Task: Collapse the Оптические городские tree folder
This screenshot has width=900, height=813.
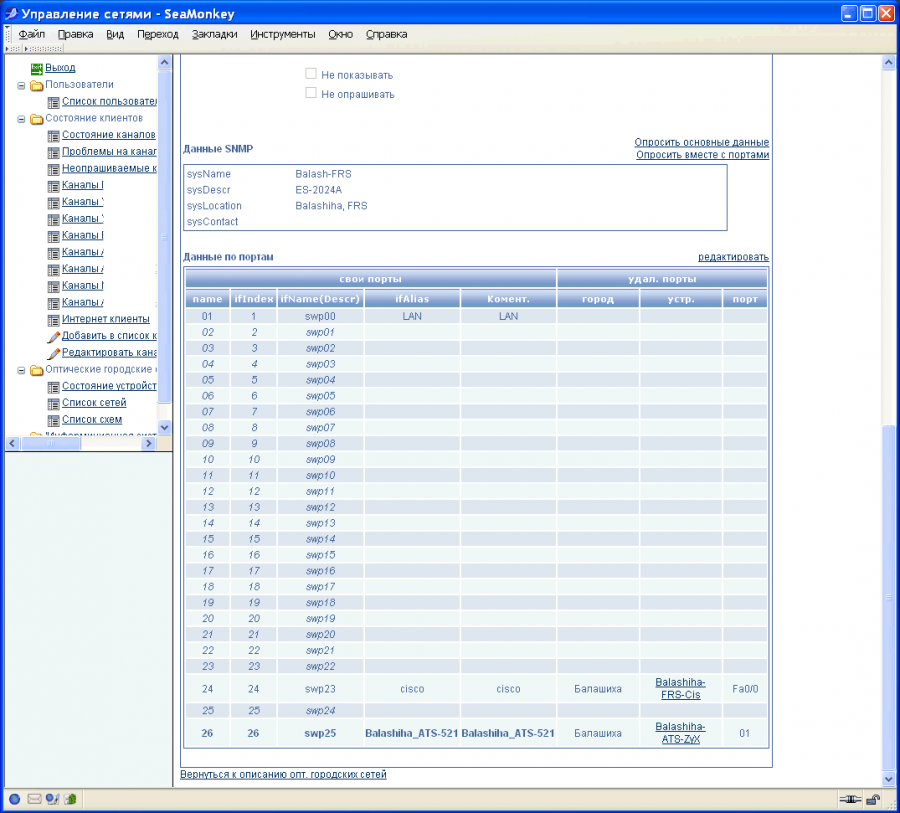Action: (x=21, y=369)
